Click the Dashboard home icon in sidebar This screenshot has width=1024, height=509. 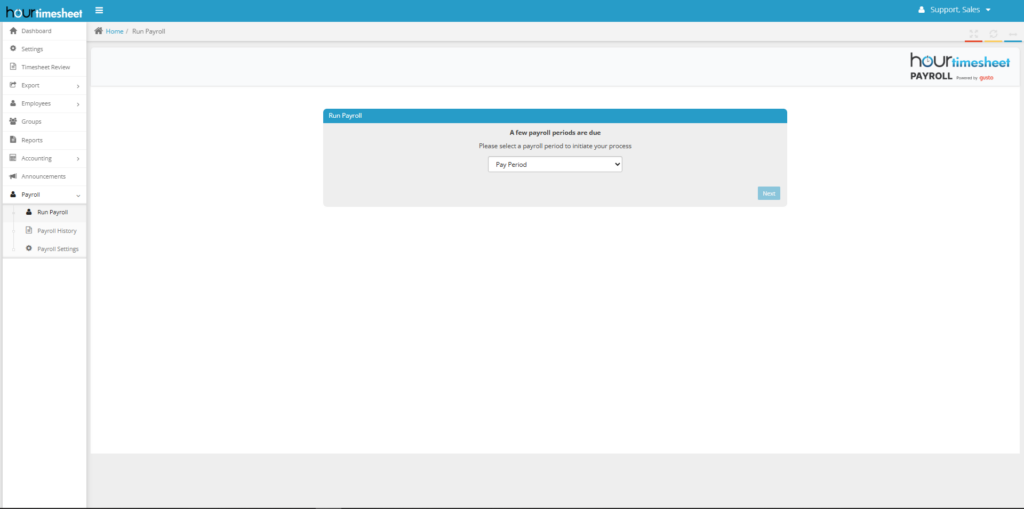(13, 31)
